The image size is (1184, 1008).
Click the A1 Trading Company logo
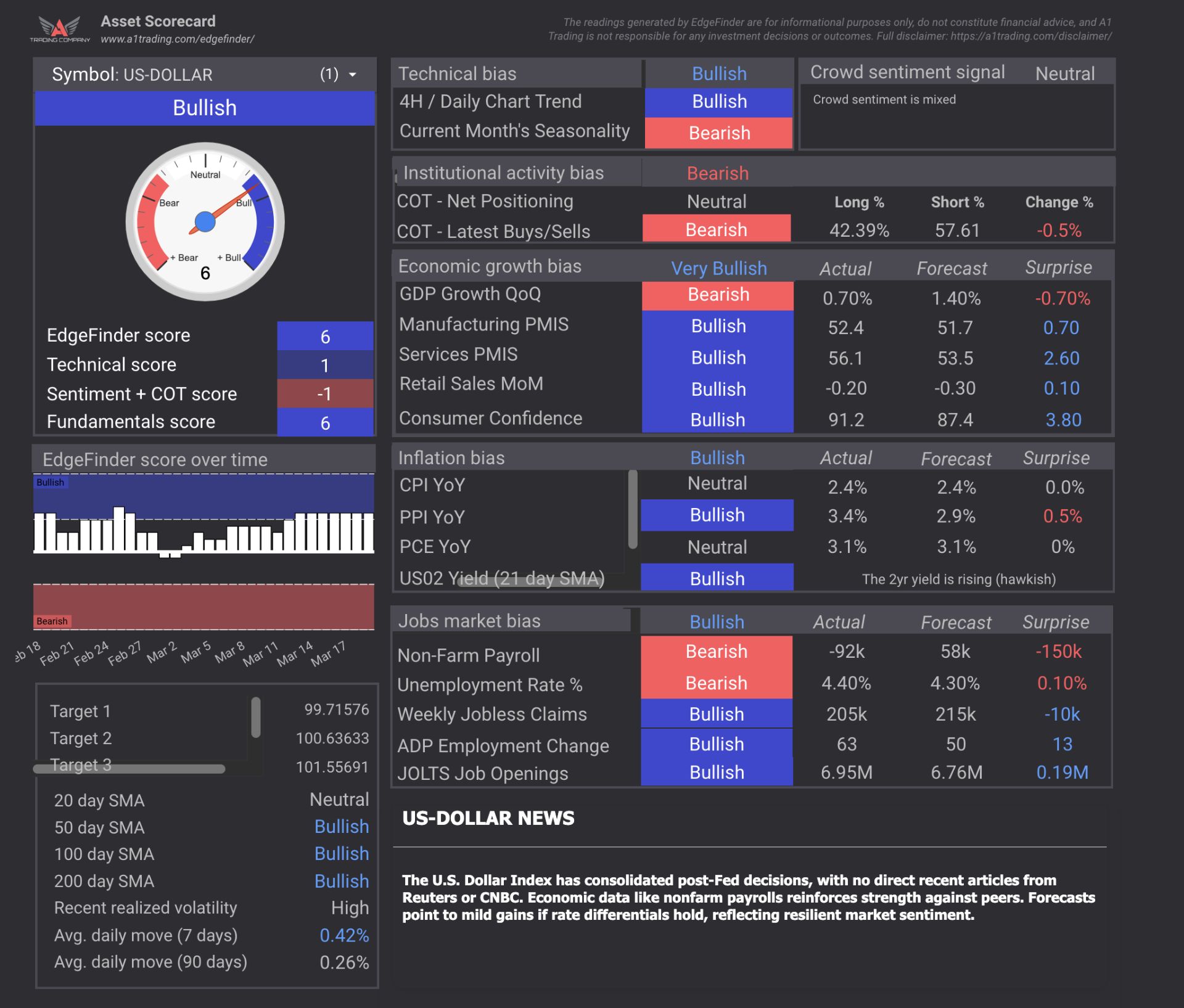(x=60, y=28)
